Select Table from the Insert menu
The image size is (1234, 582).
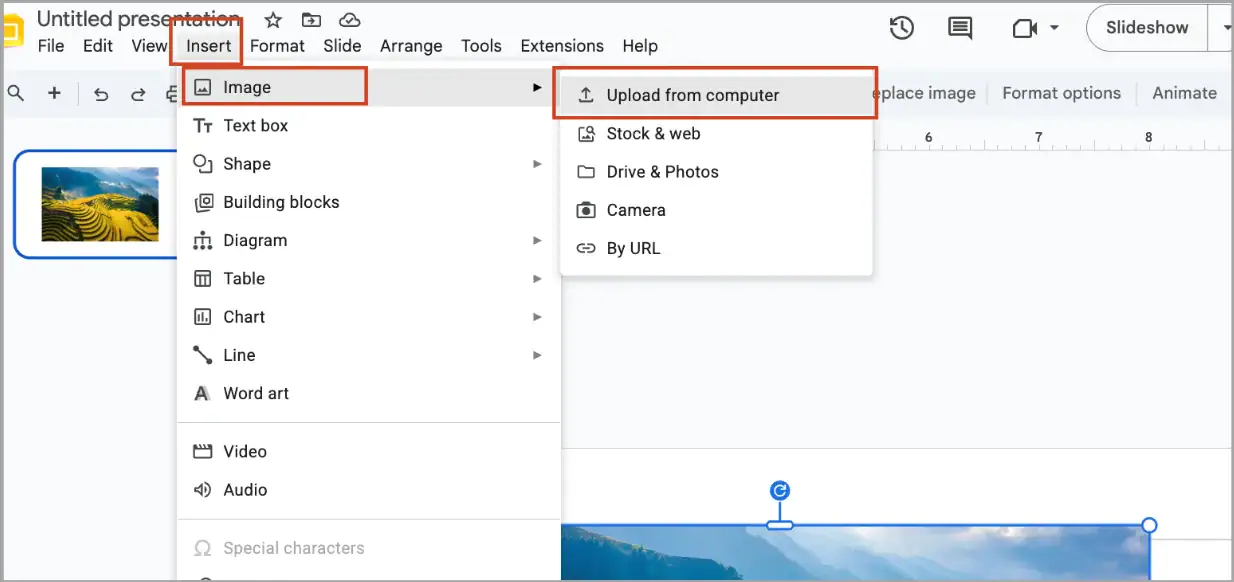[x=369, y=279]
